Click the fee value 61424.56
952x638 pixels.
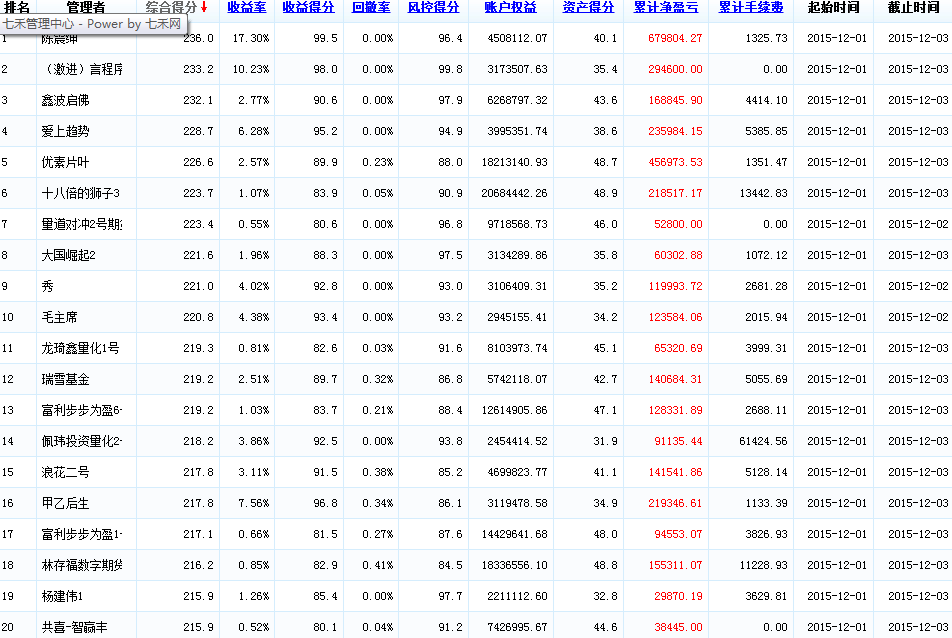tap(763, 441)
